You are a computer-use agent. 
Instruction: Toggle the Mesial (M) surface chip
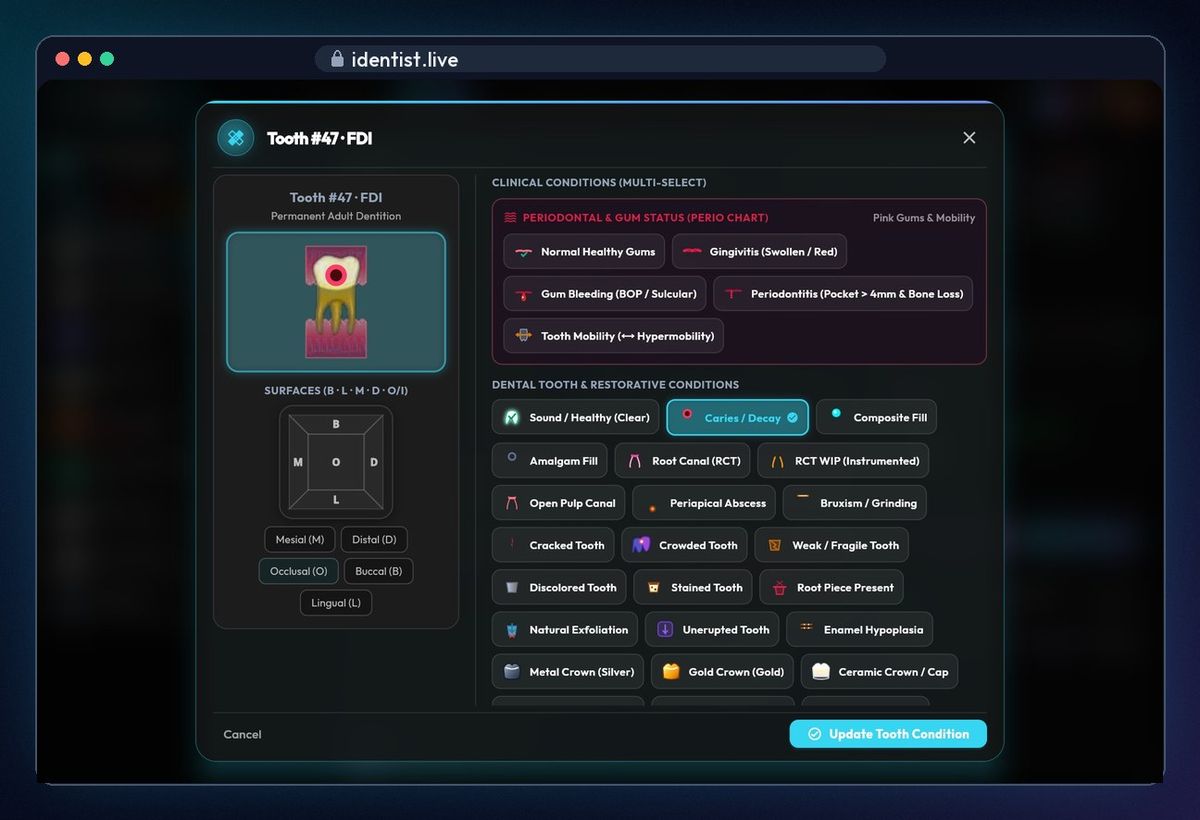tap(300, 539)
